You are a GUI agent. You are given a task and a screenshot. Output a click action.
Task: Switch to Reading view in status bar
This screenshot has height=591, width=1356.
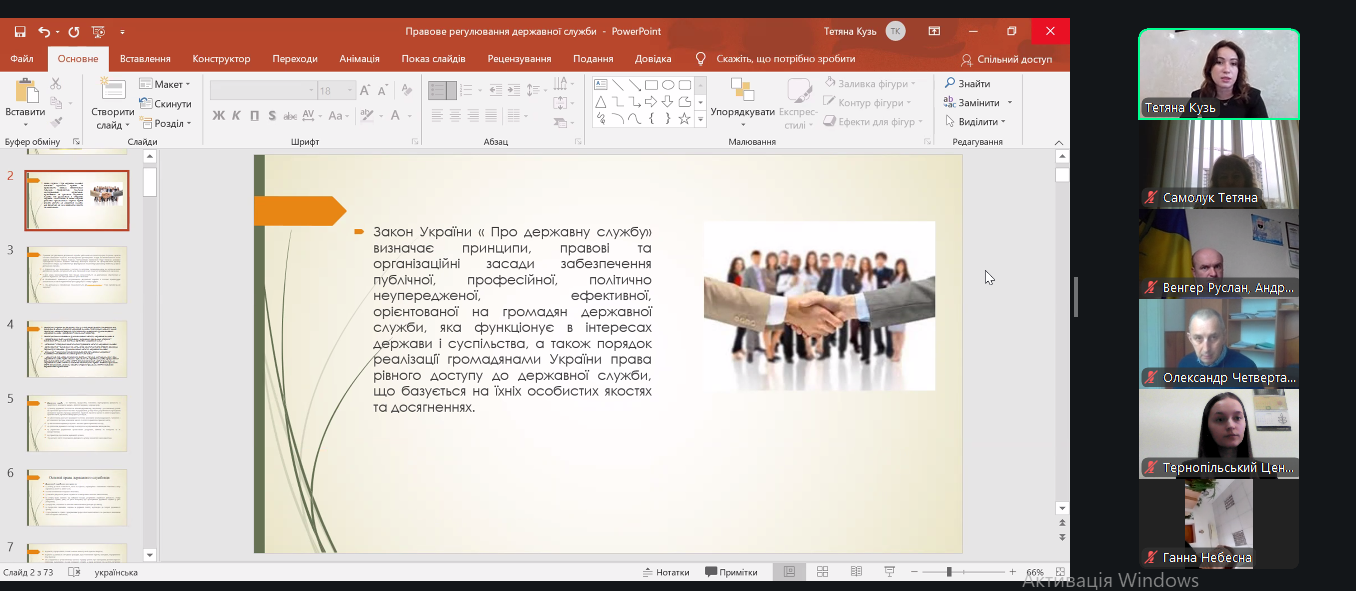856,572
